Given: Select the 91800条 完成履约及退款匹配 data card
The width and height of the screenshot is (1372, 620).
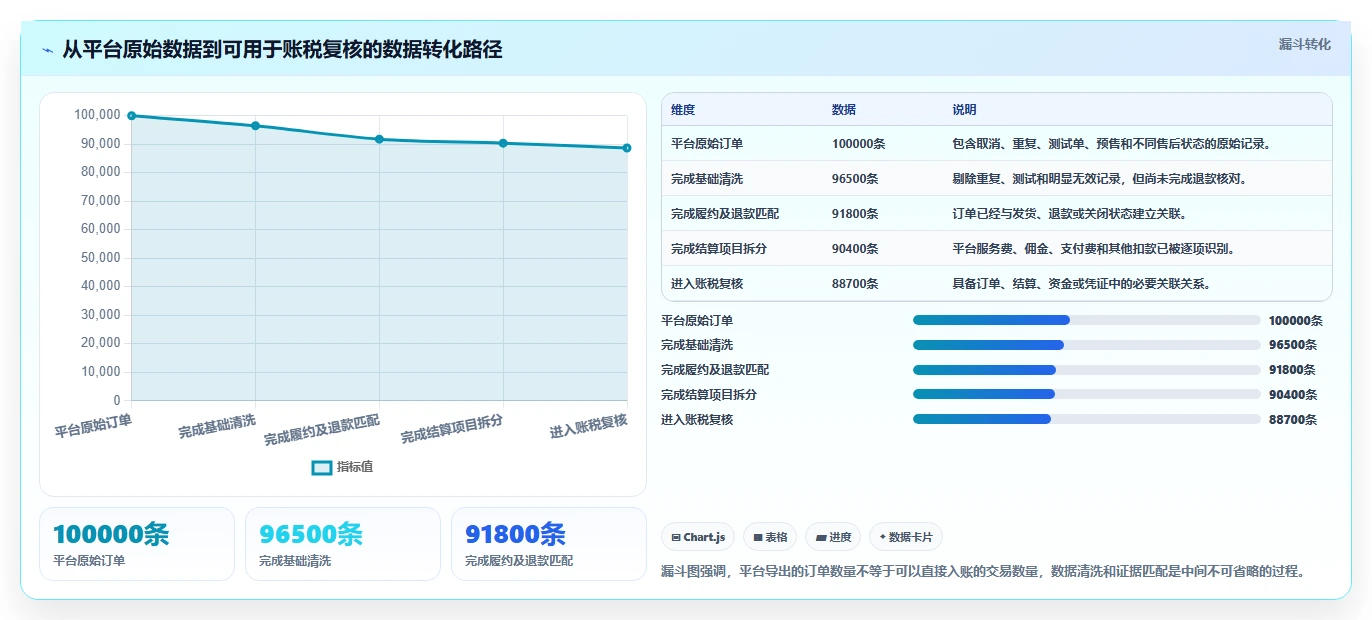Looking at the screenshot, I should (549, 544).
